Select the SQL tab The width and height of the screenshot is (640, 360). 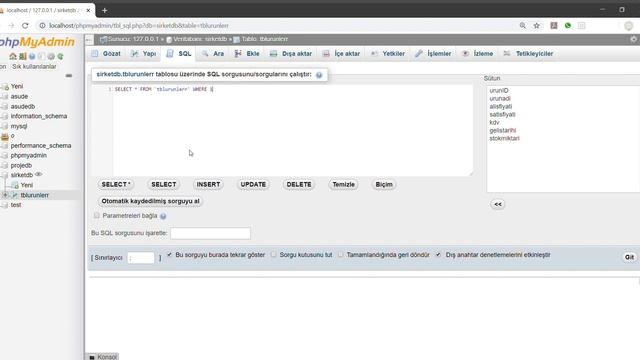(x=179, y=53)
